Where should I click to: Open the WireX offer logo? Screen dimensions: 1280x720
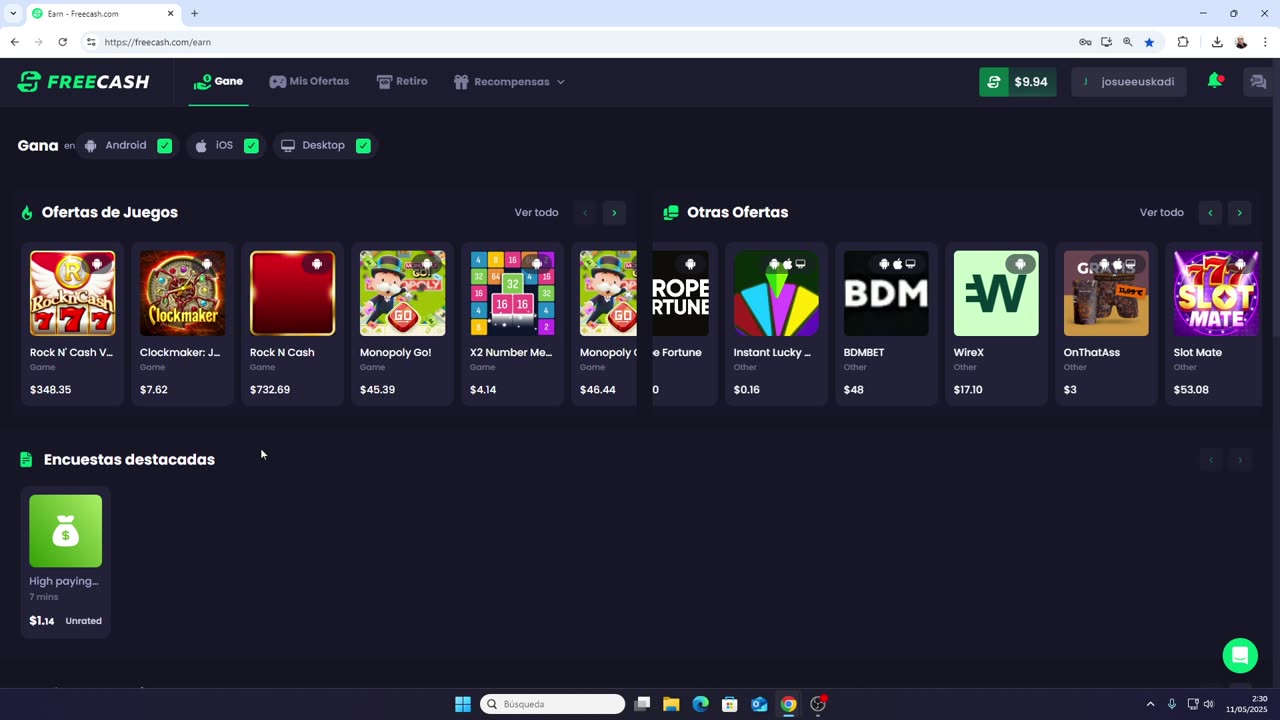click(x=996, y=293)
